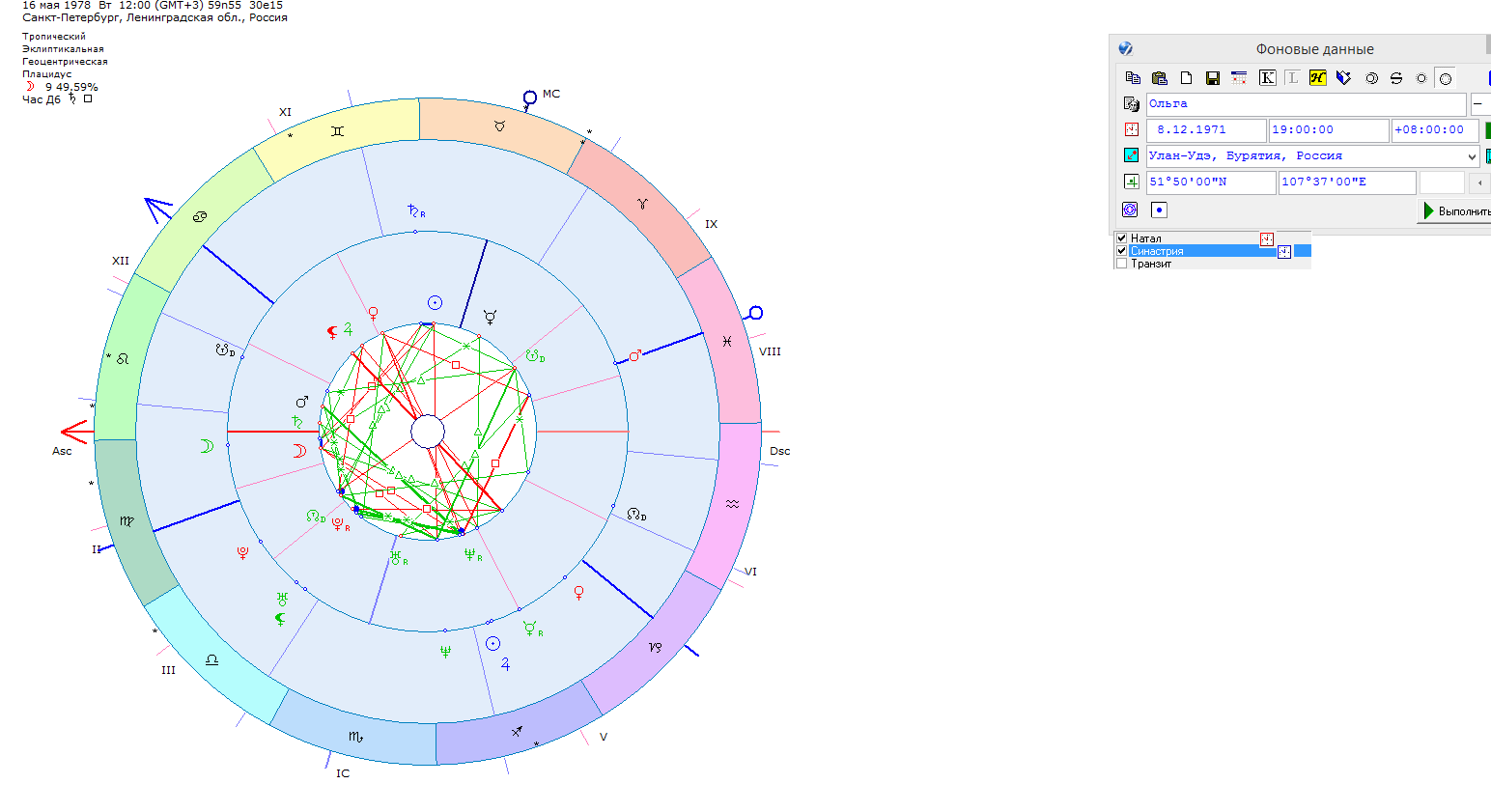Click the yellow H icon
Screen dimensions: 1491x812
(x=1317, y=78)
